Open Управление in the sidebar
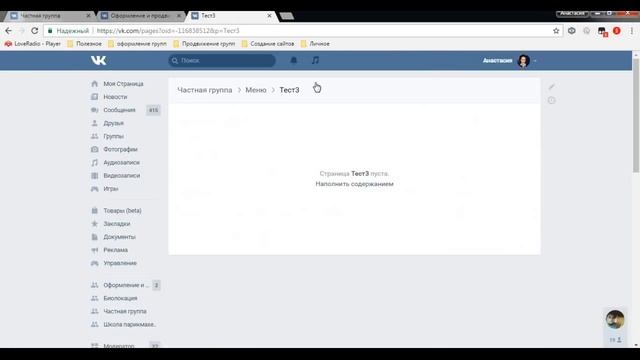Viewport: 640px width, 360px height. pos(120,263)
